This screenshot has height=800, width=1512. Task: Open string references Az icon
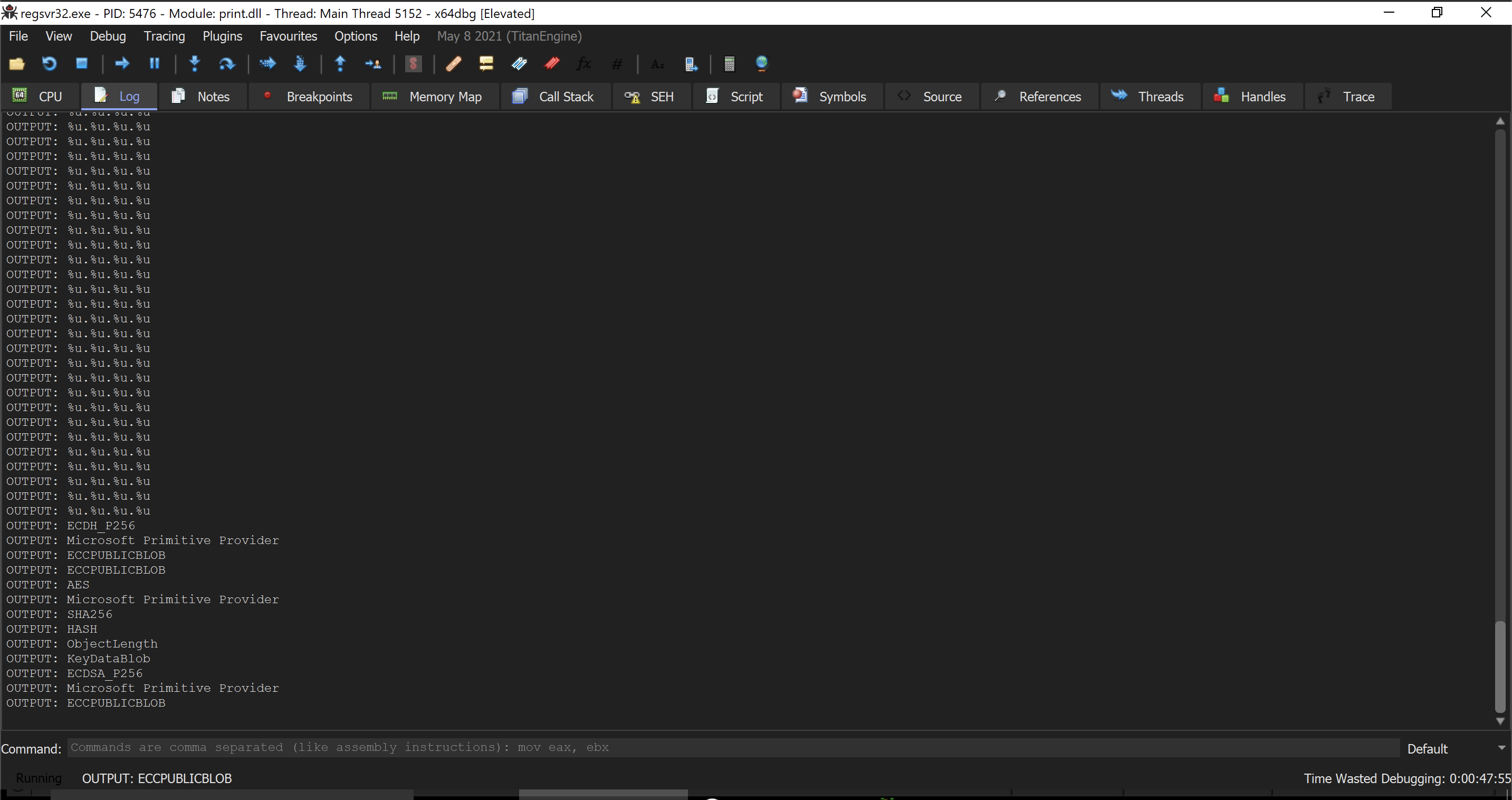tap(657, 63)
